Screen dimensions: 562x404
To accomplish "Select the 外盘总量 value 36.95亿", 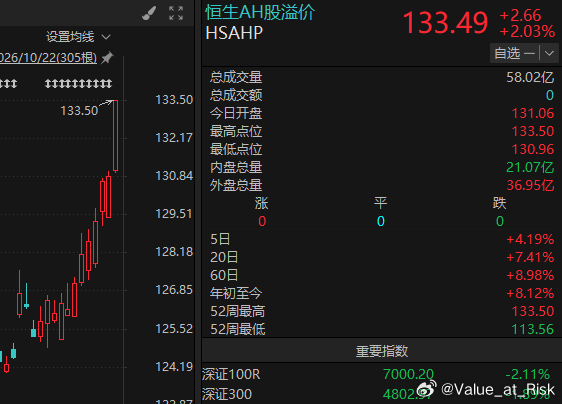I will point(530,185).
